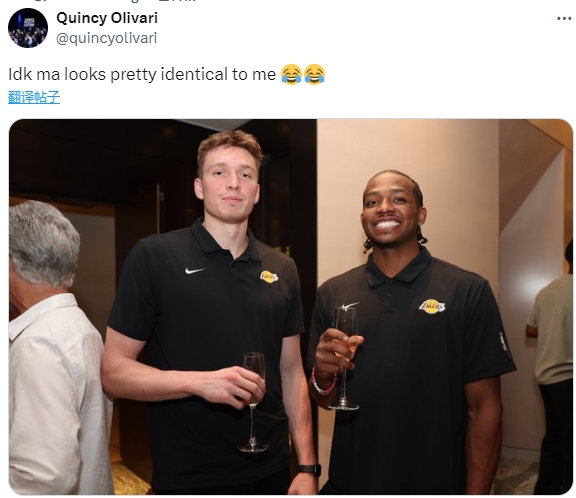Click the champagne flute raised by the right player
The image size is (576, 498).
pos(344,358)
